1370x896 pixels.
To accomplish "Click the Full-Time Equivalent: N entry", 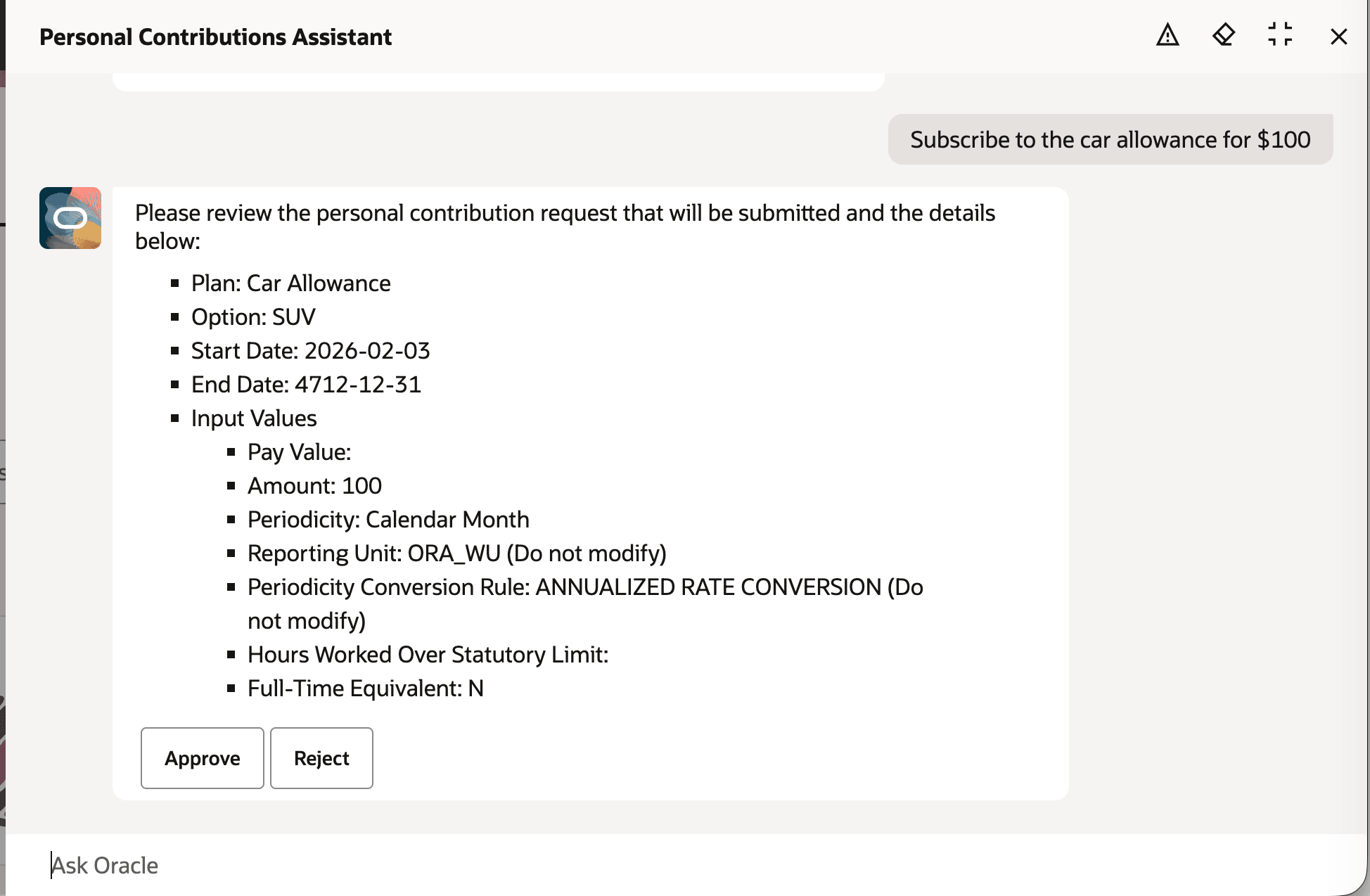I will click(x=365, y=689).
